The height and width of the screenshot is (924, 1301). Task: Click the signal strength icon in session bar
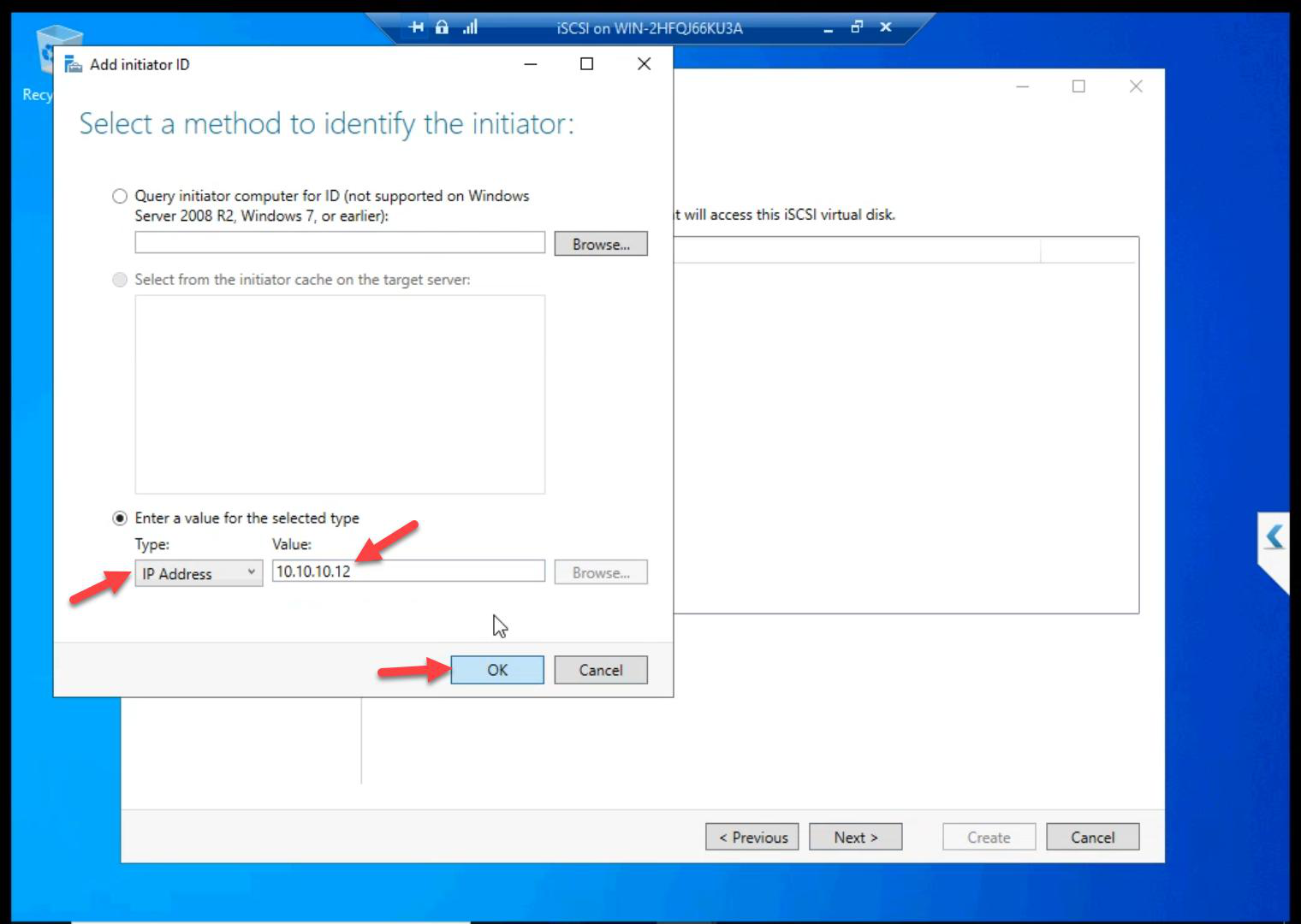470,27
